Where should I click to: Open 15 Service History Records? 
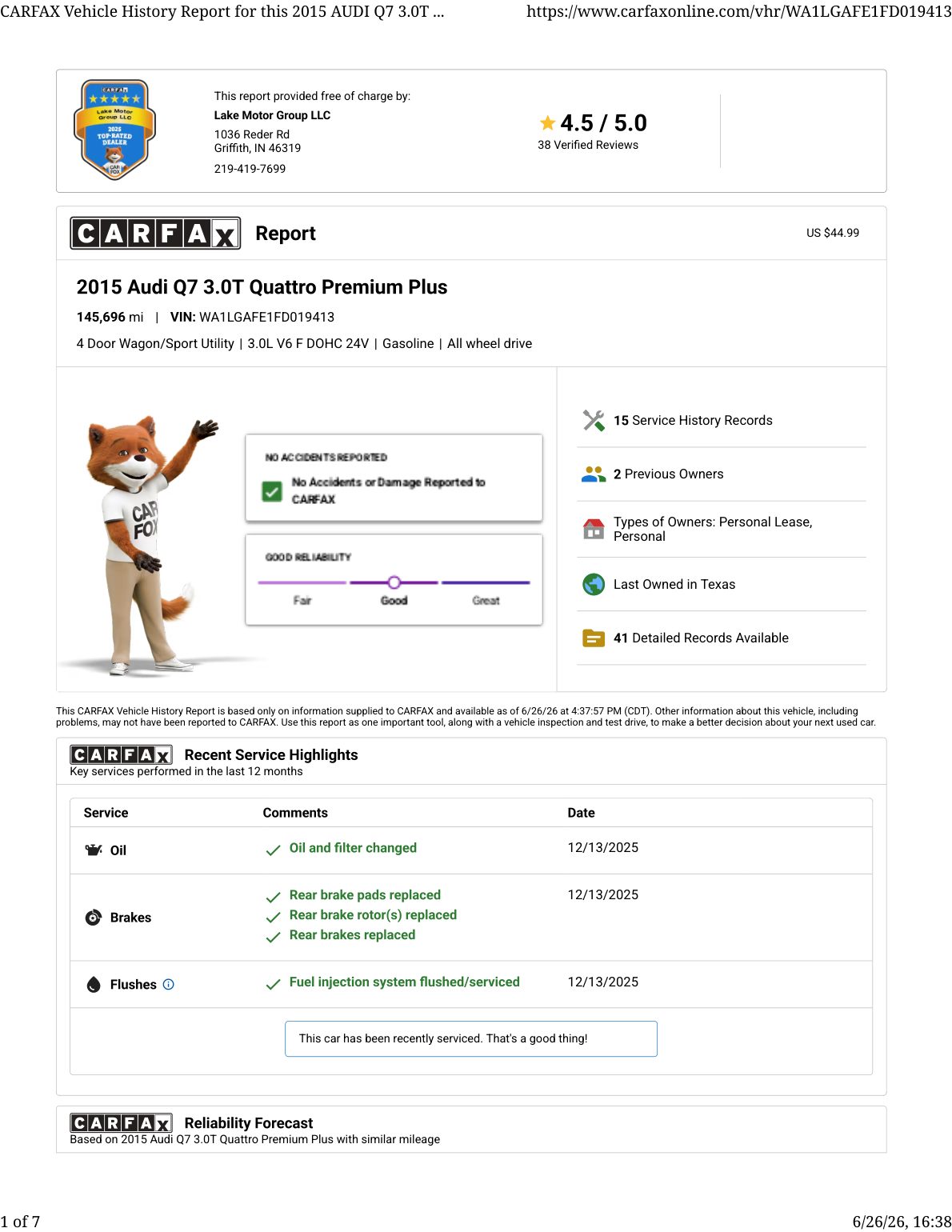693,421
